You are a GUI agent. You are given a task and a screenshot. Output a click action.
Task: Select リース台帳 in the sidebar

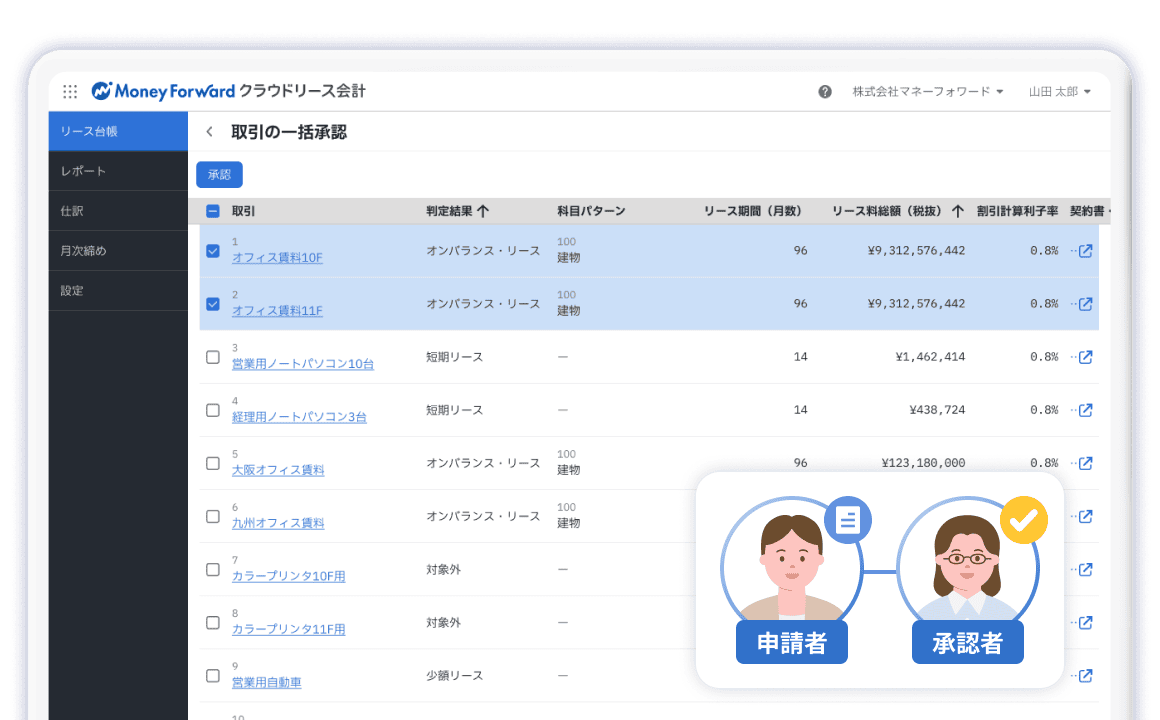pyautogui.click(x=118, y=131)
